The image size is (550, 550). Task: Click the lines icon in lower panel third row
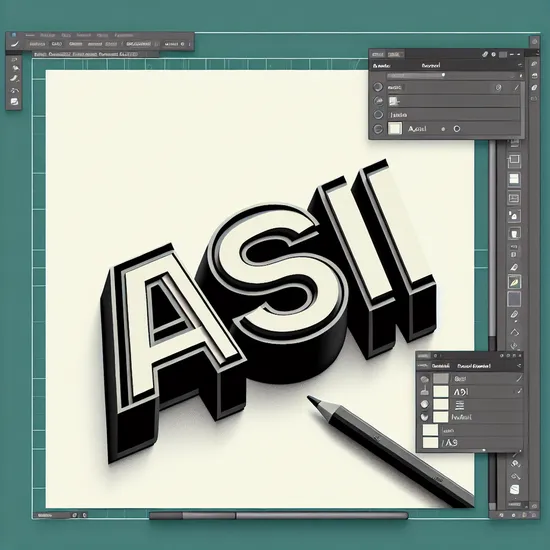pyautogui.click(x=460, y=405)
